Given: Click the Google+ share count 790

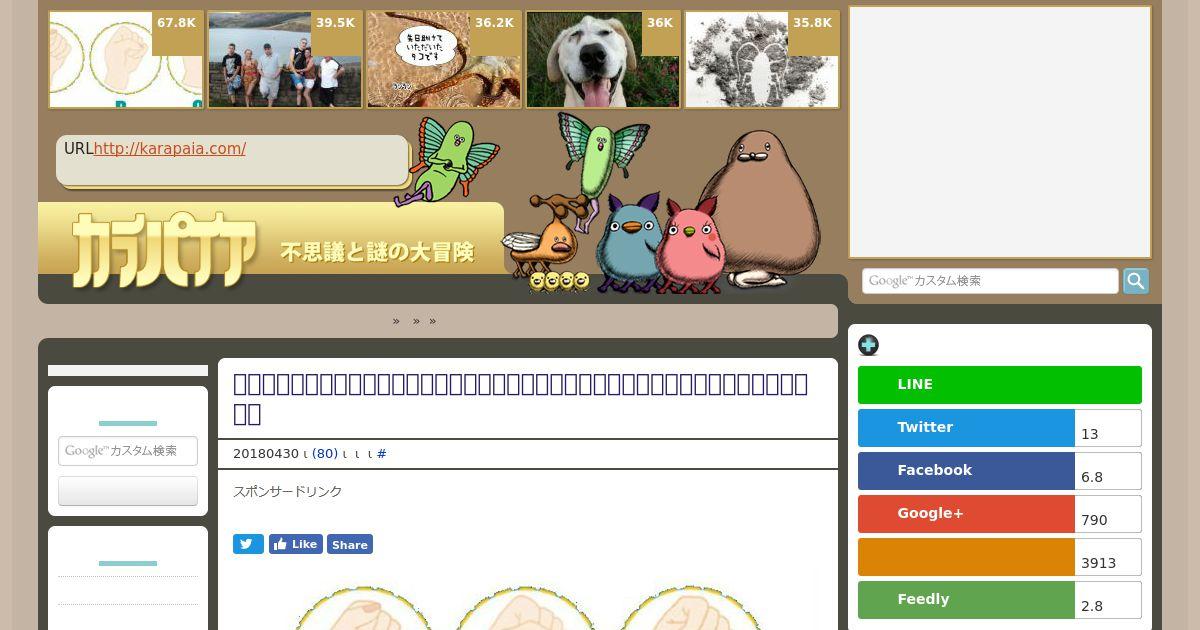Looking at the screenshot, I should pos(1108,514).
